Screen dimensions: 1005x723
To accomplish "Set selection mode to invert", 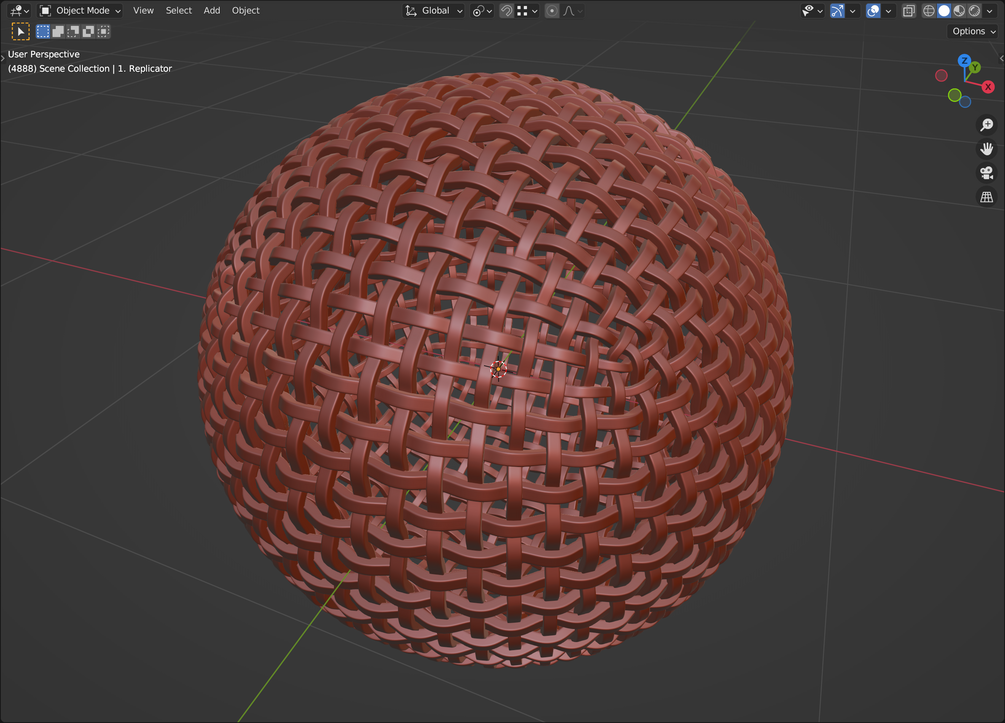I will tap(88, 31).
